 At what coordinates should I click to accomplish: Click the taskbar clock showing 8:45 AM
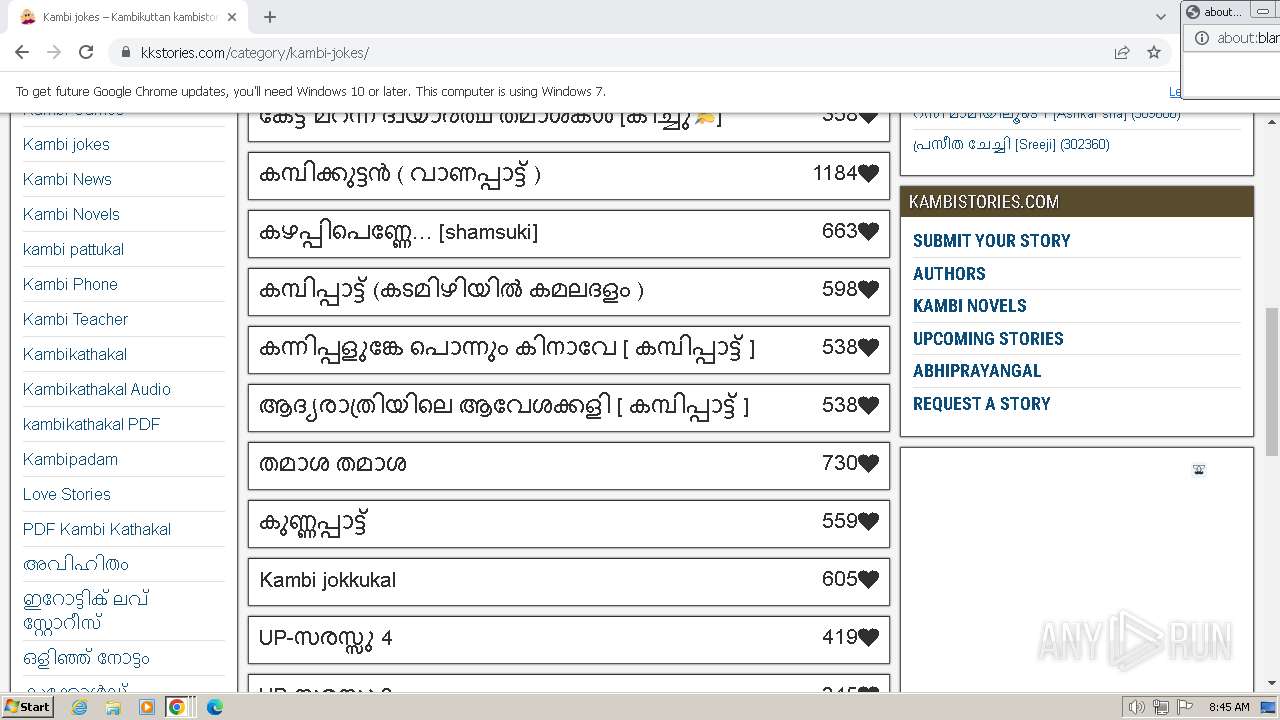(1229, 707)
